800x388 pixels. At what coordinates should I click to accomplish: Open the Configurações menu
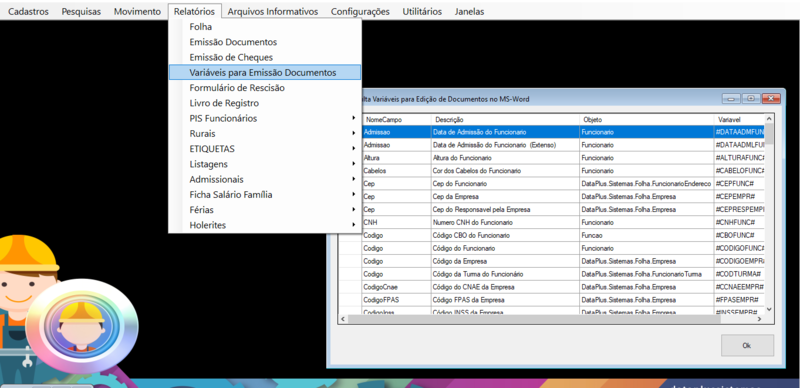360,11
